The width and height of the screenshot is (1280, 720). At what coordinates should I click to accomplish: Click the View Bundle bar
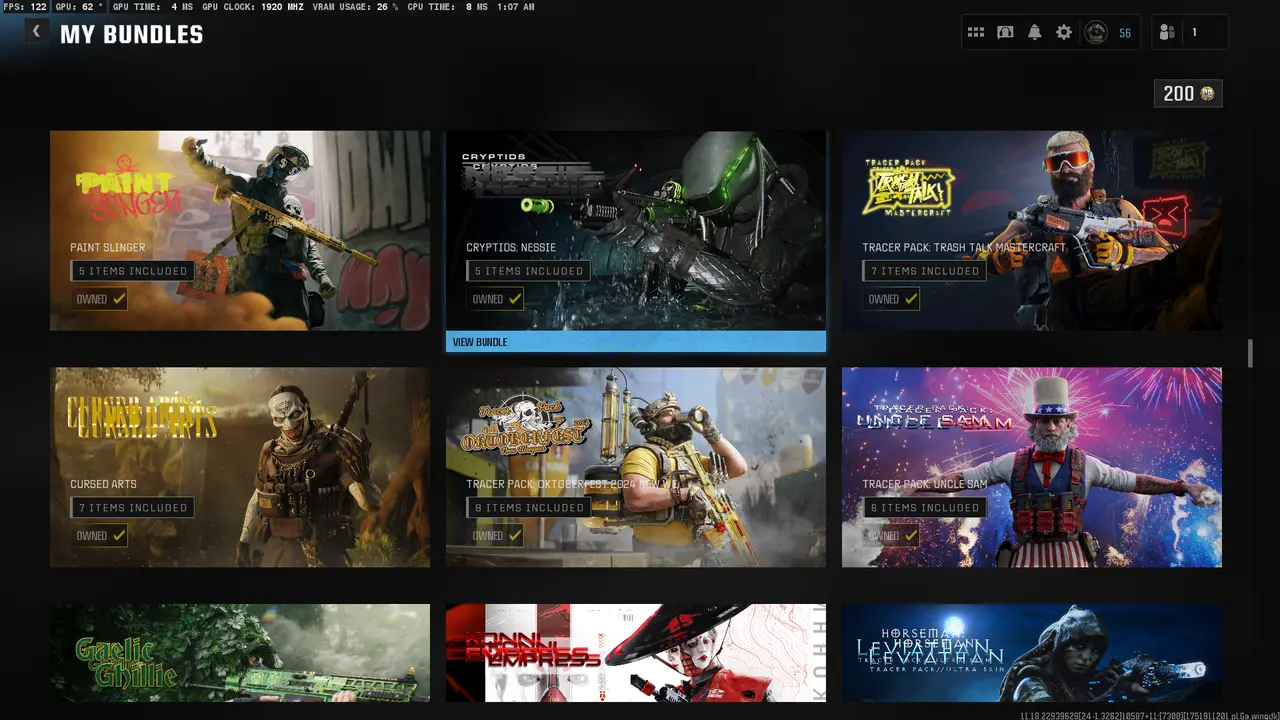(635, 342)
